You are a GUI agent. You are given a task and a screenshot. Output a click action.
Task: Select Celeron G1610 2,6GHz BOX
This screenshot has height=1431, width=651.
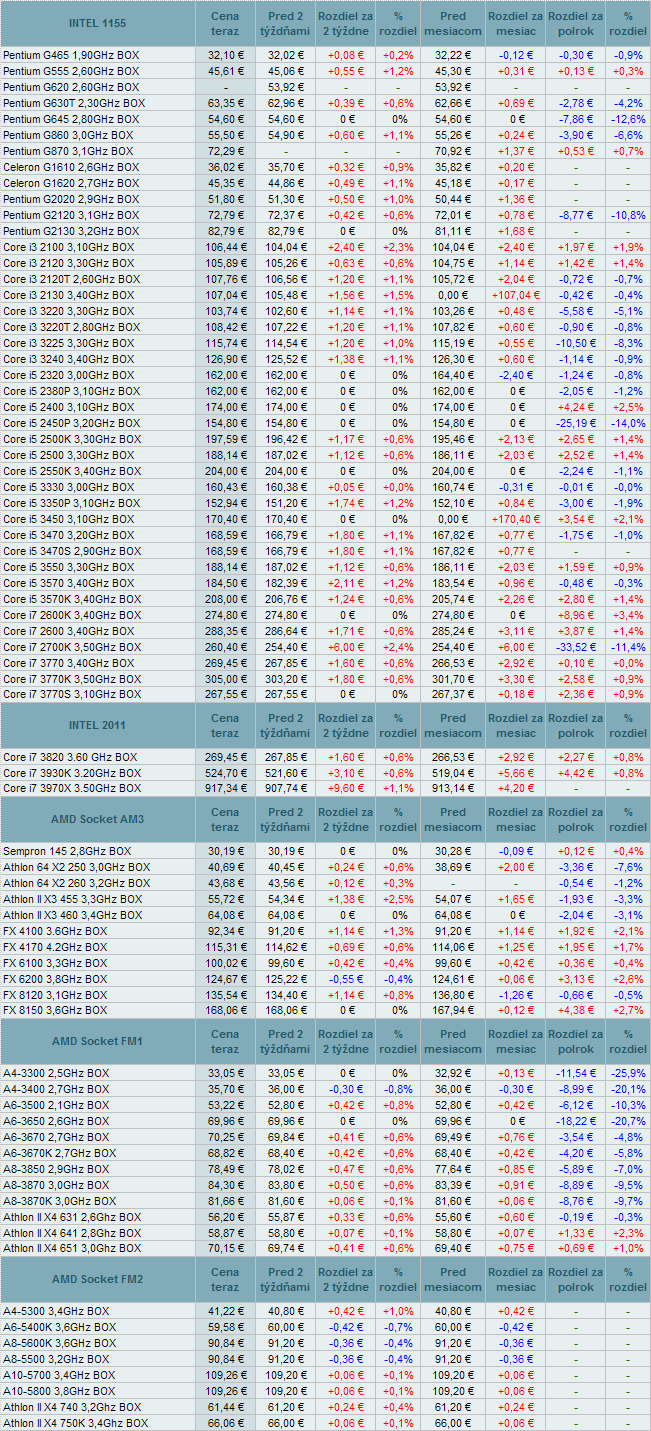point(70,166)
